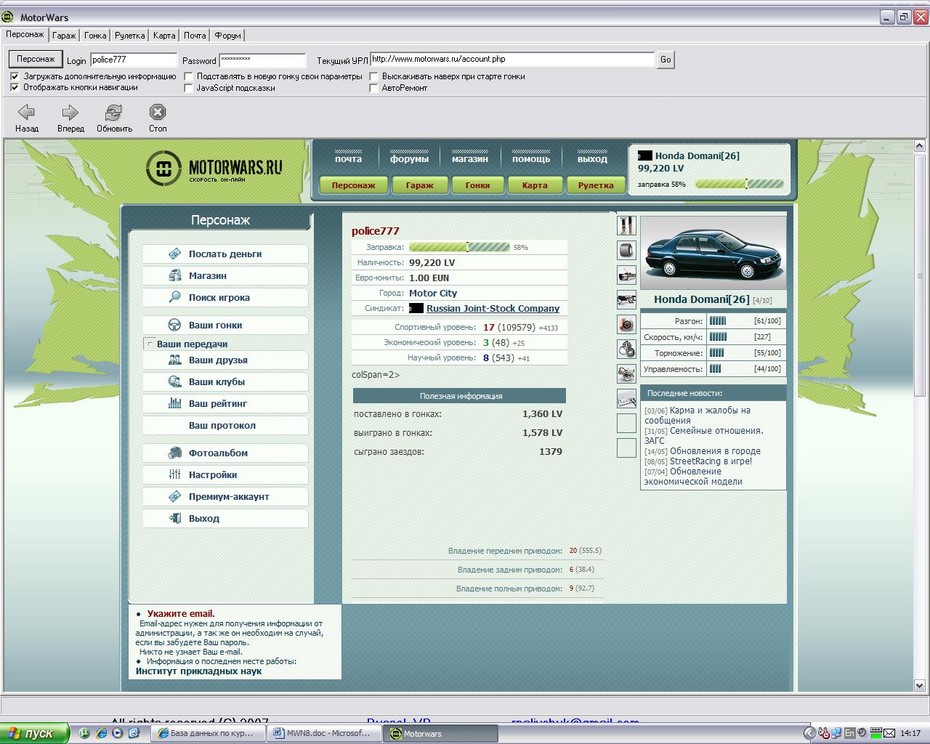
Task: Open Ваши клубы in sidebar
Action: tap(225, 382)
